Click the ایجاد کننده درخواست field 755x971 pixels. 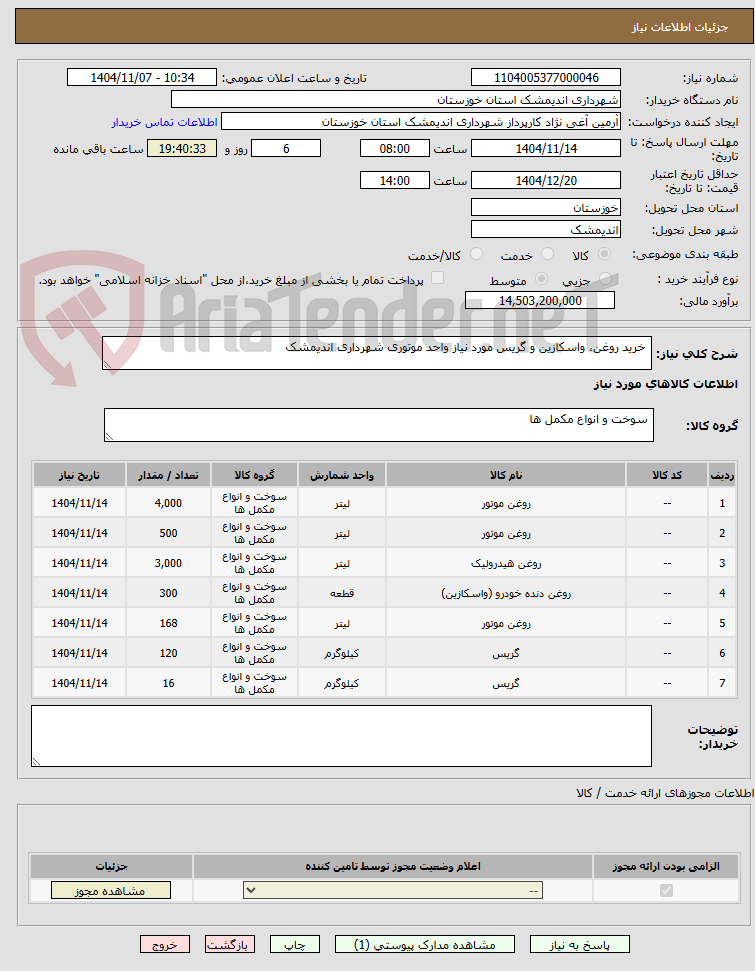pyautogui.click(x=421, y=121)
